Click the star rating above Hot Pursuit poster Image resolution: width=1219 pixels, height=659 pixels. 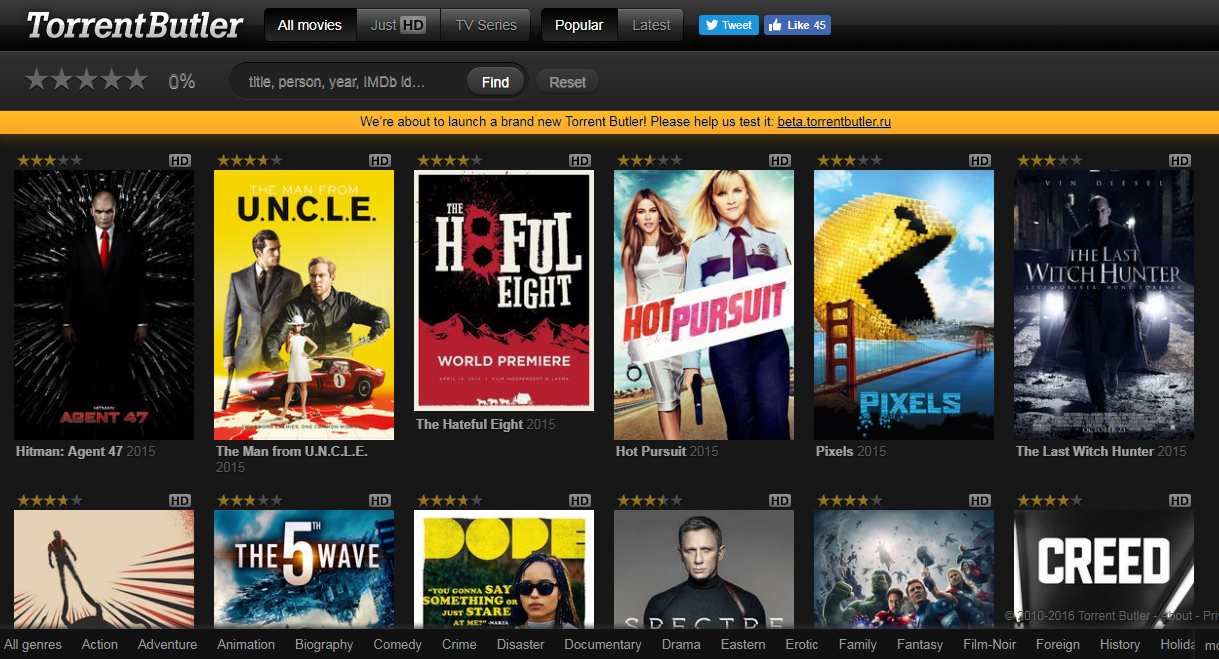[650, 160]
